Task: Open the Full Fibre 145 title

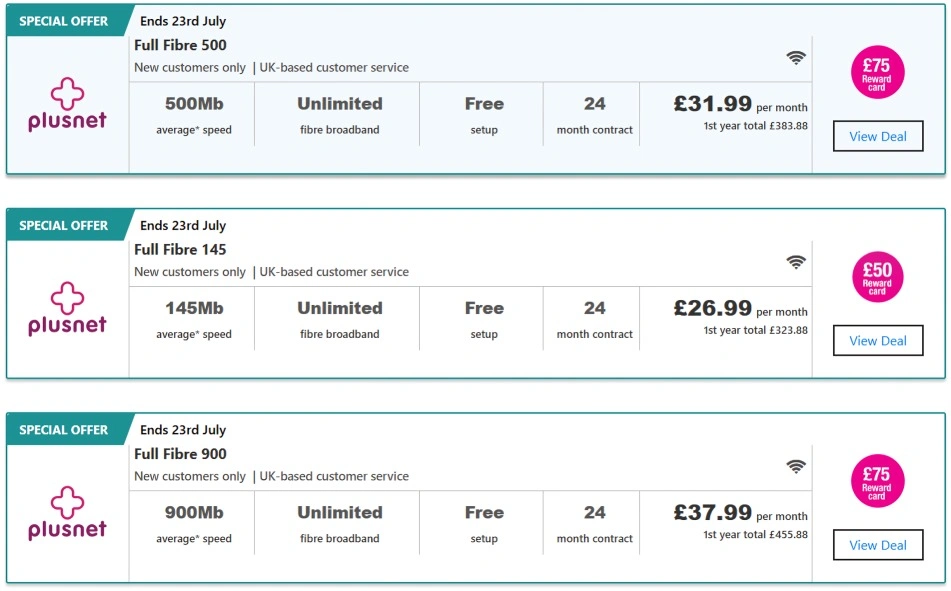Action: 180,250
